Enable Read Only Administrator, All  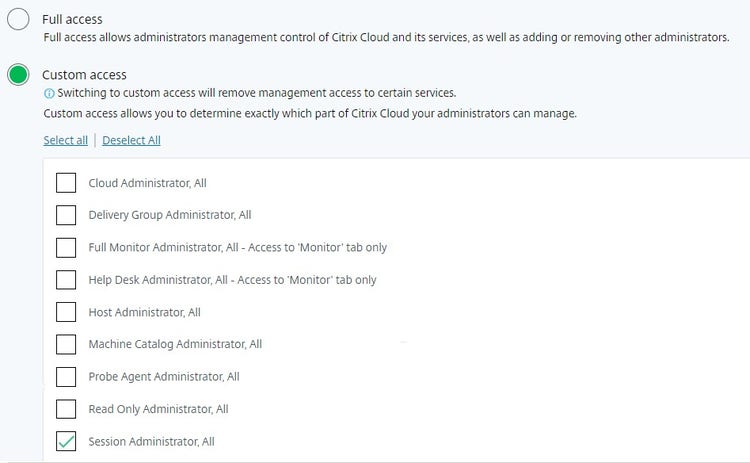66,409
